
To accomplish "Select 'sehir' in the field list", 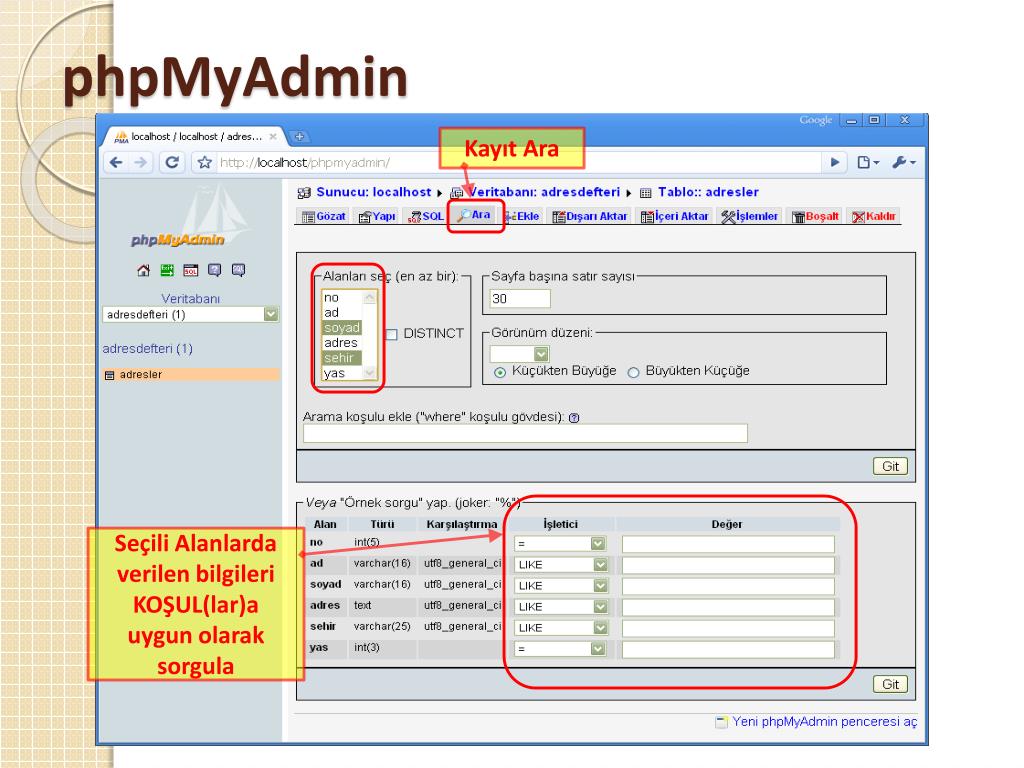I will [x=342, y=358].
